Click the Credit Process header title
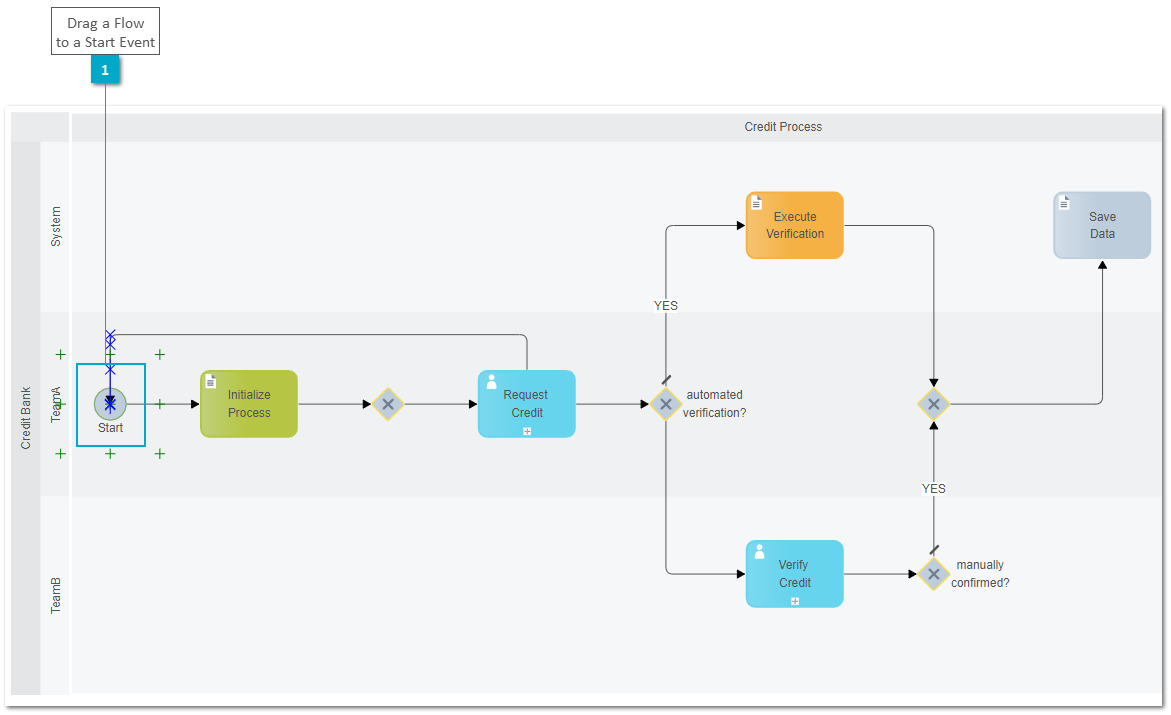This screenshot has height=715, width=1171. 783,127
